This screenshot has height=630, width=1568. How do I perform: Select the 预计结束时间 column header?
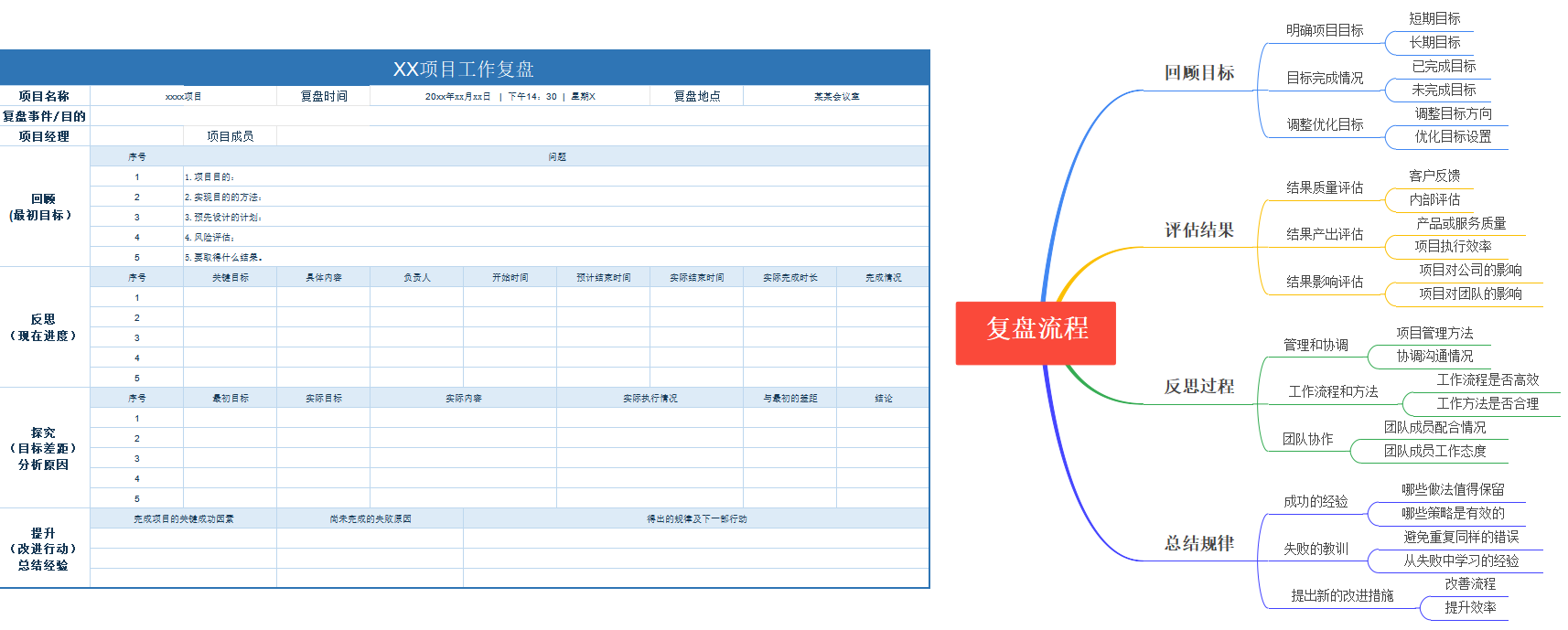click(x=603, y=277)
